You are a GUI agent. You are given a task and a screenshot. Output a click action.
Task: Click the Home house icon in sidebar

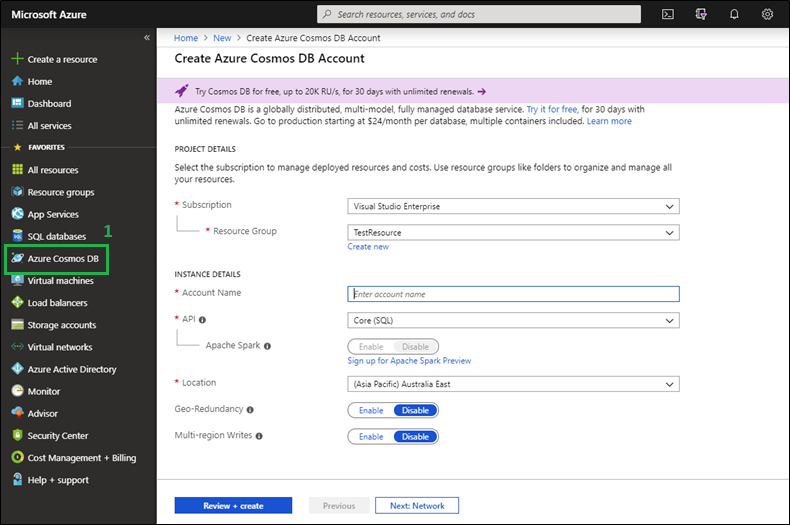17,81
